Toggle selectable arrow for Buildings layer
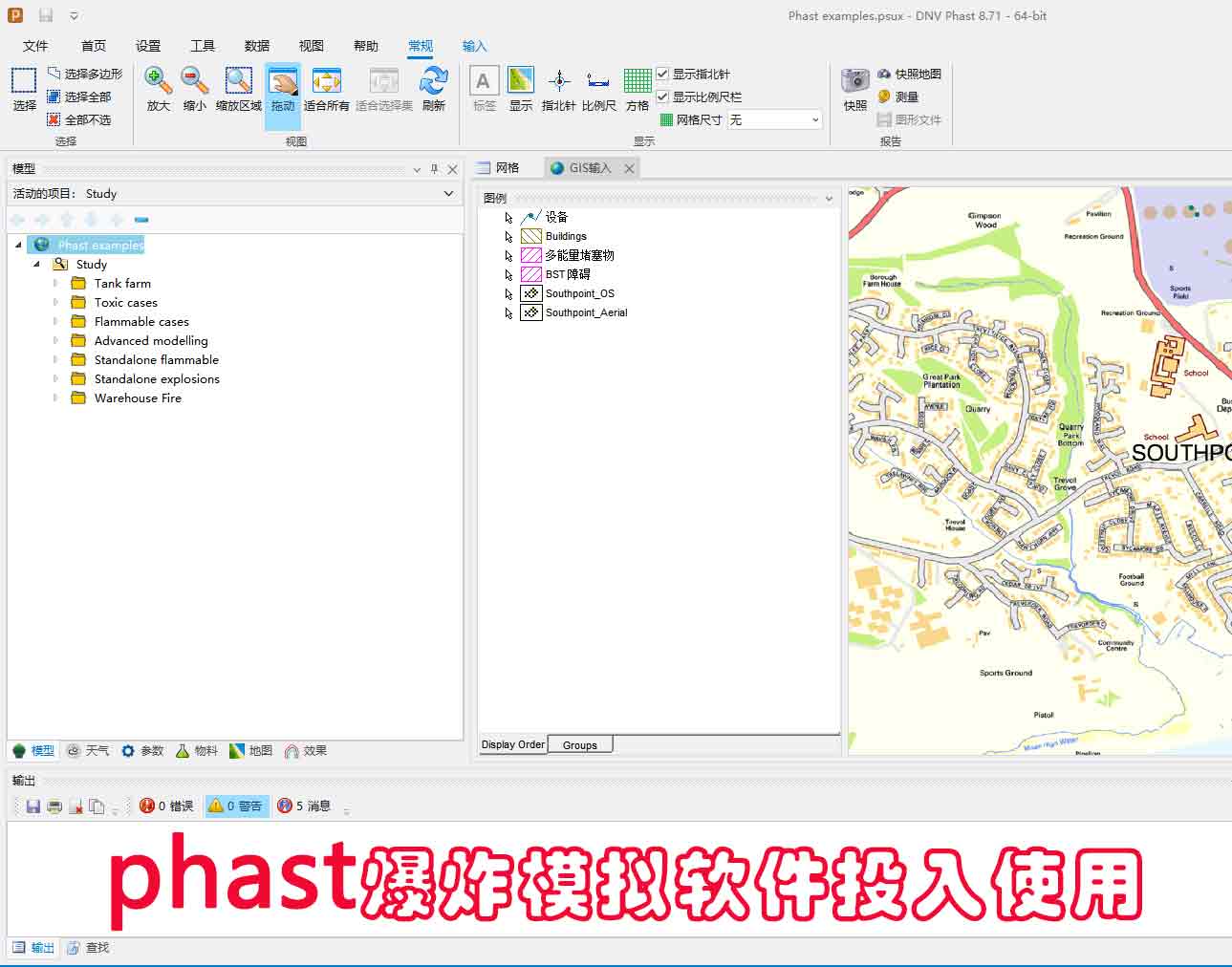 point(508,237)
